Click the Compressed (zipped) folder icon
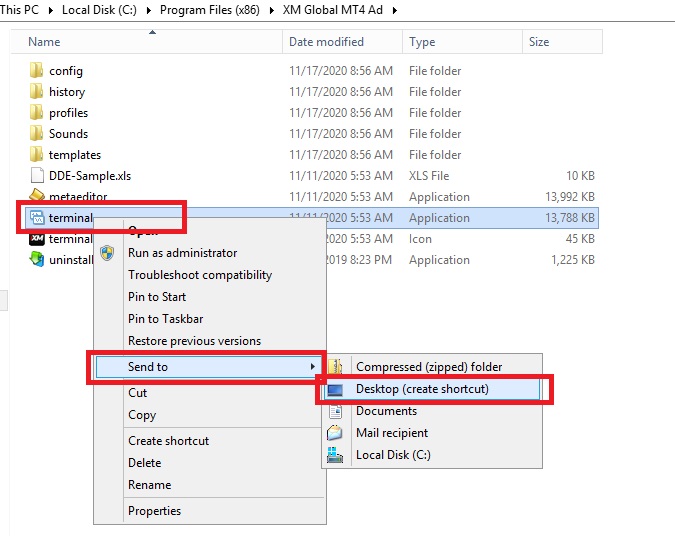This screenshot has width=675, height=536. [x=336, y=367]
